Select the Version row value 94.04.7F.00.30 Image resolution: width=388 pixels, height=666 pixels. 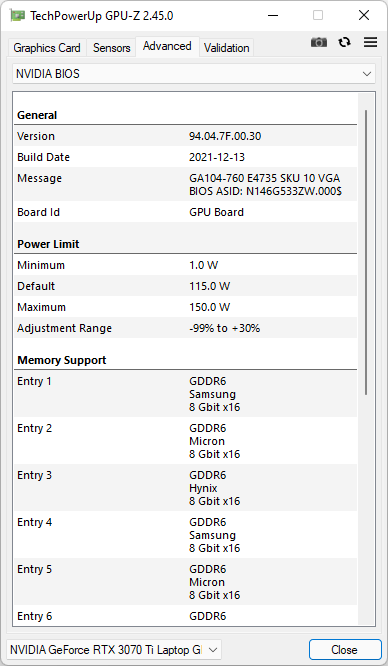coord(225,136)
